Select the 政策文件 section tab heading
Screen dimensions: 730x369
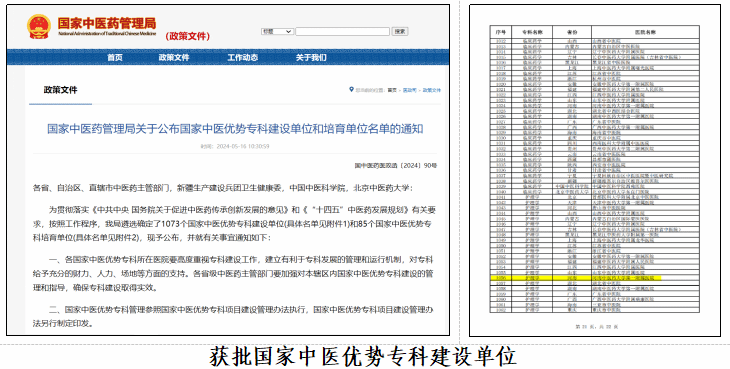(61, 90)
